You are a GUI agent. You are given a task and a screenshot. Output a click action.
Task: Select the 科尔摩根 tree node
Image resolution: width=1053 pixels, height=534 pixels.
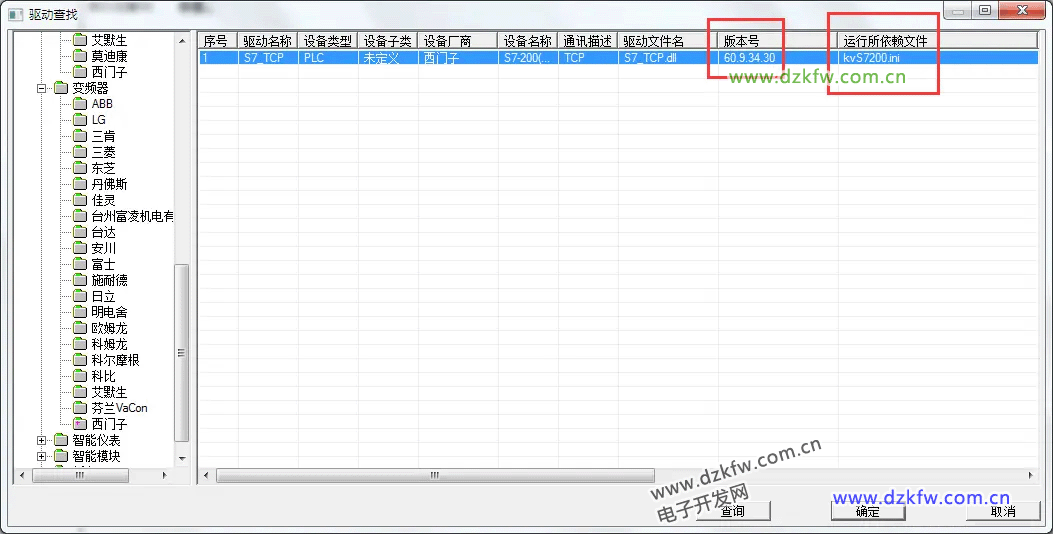point(116,360)
